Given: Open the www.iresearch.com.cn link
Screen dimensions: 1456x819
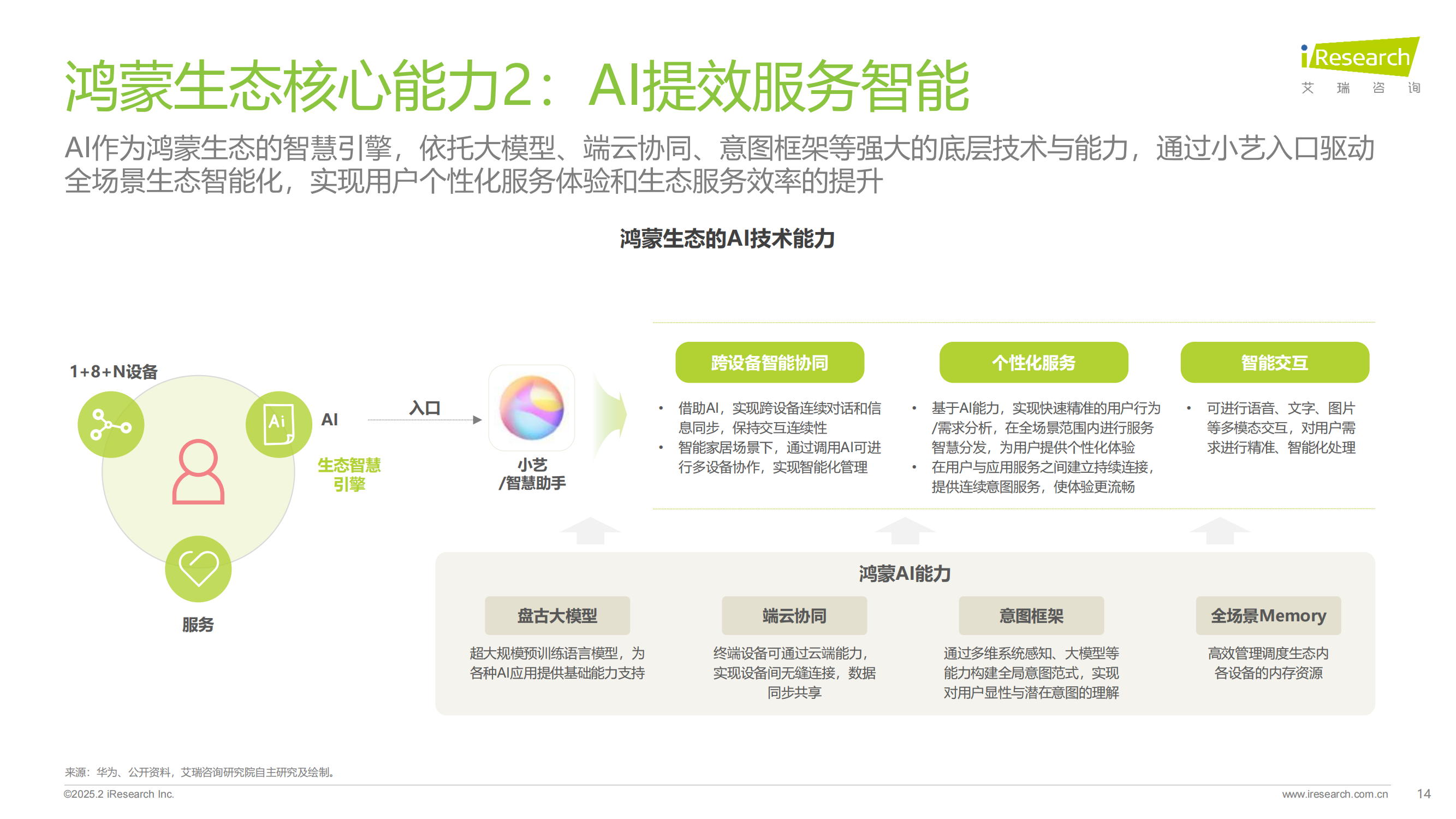Looking at the screenshot, I should [1334, 793].
